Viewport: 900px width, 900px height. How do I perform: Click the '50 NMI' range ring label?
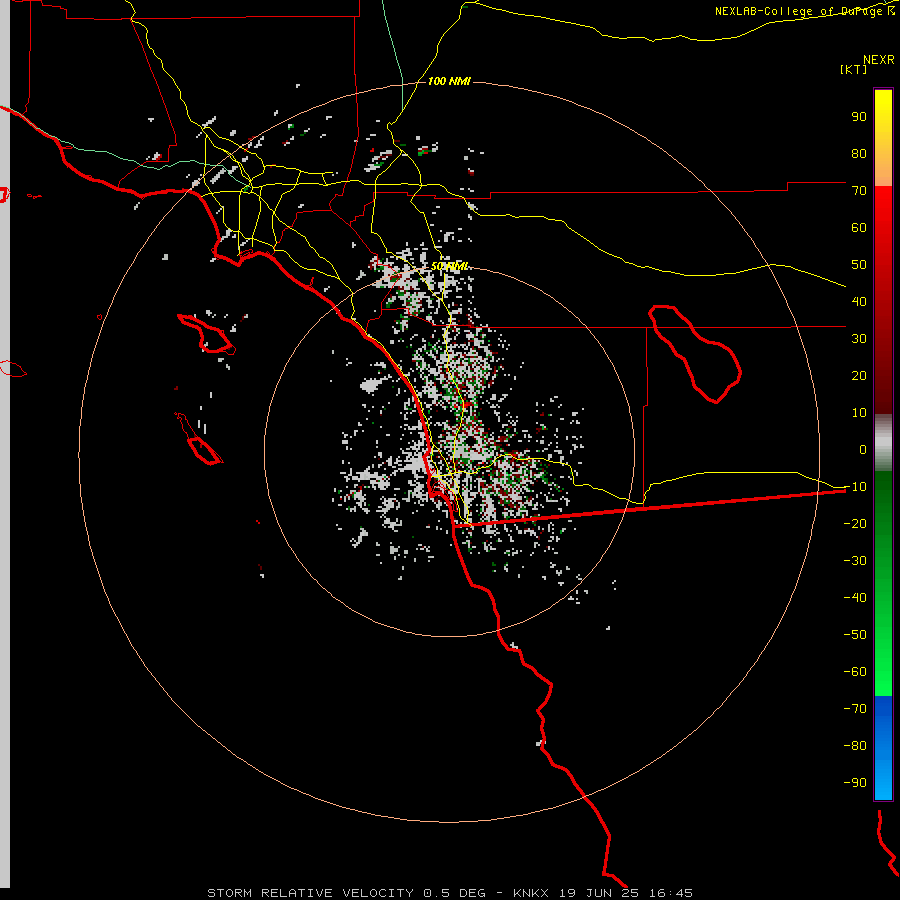tap(449, 266)
